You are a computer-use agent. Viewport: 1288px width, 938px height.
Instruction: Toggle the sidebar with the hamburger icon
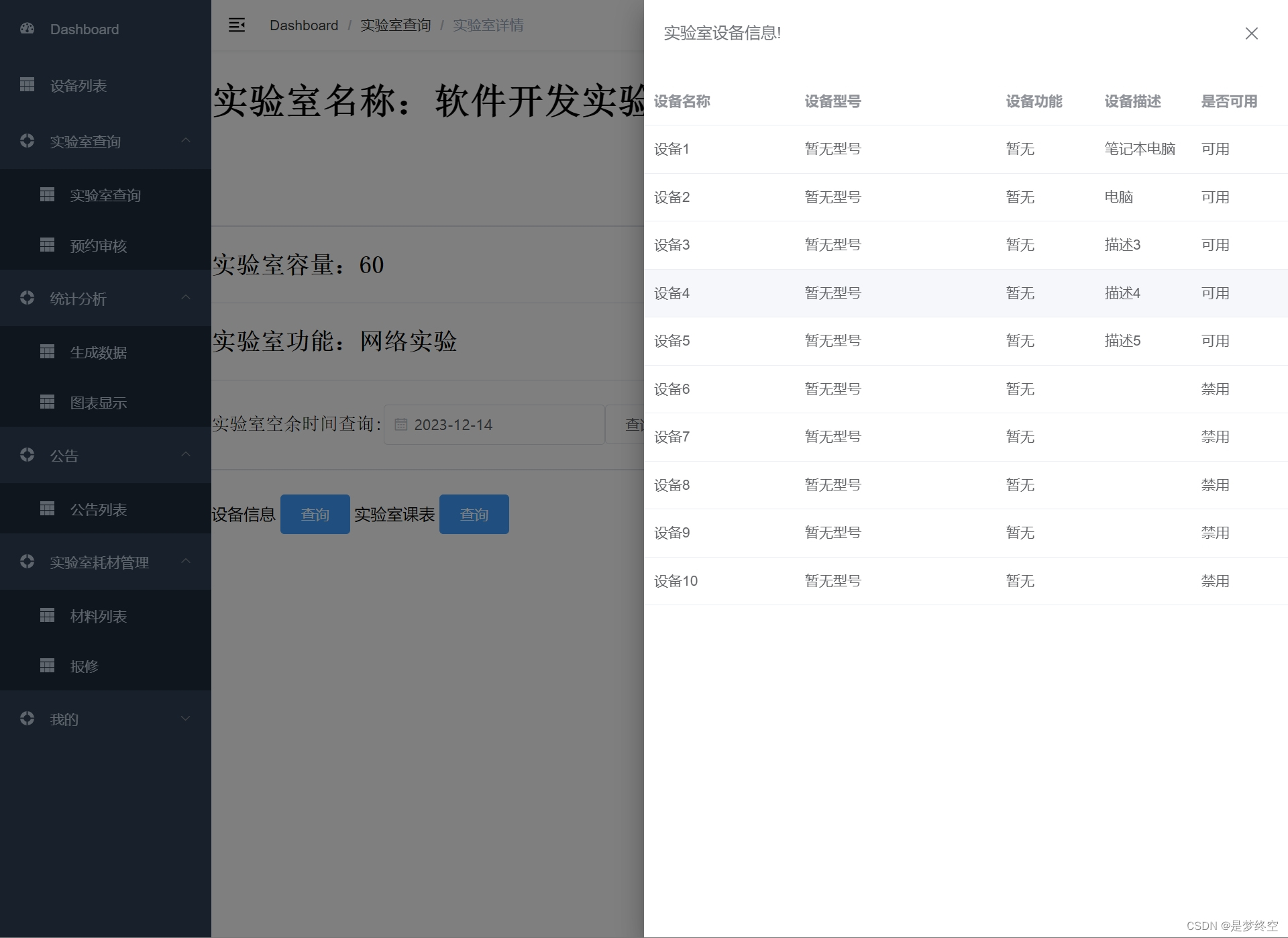tap(237, 25)
